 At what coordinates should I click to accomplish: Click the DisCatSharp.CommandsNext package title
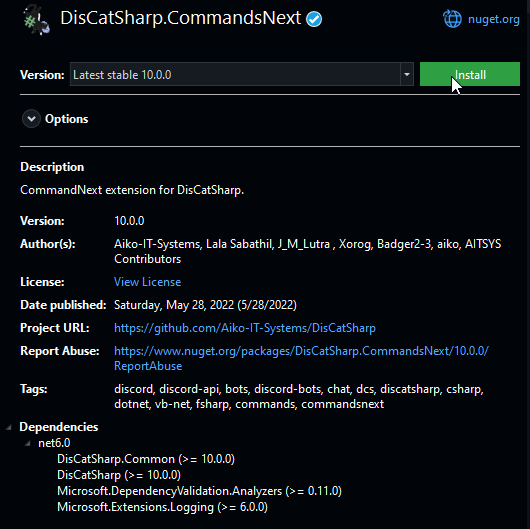(180, 18)
